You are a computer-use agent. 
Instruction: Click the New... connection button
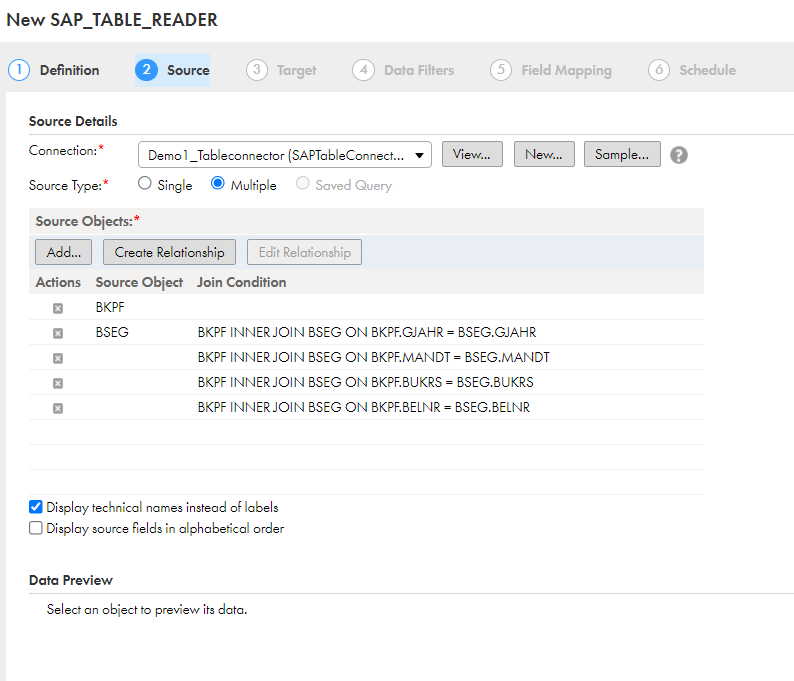pos(544,154)
